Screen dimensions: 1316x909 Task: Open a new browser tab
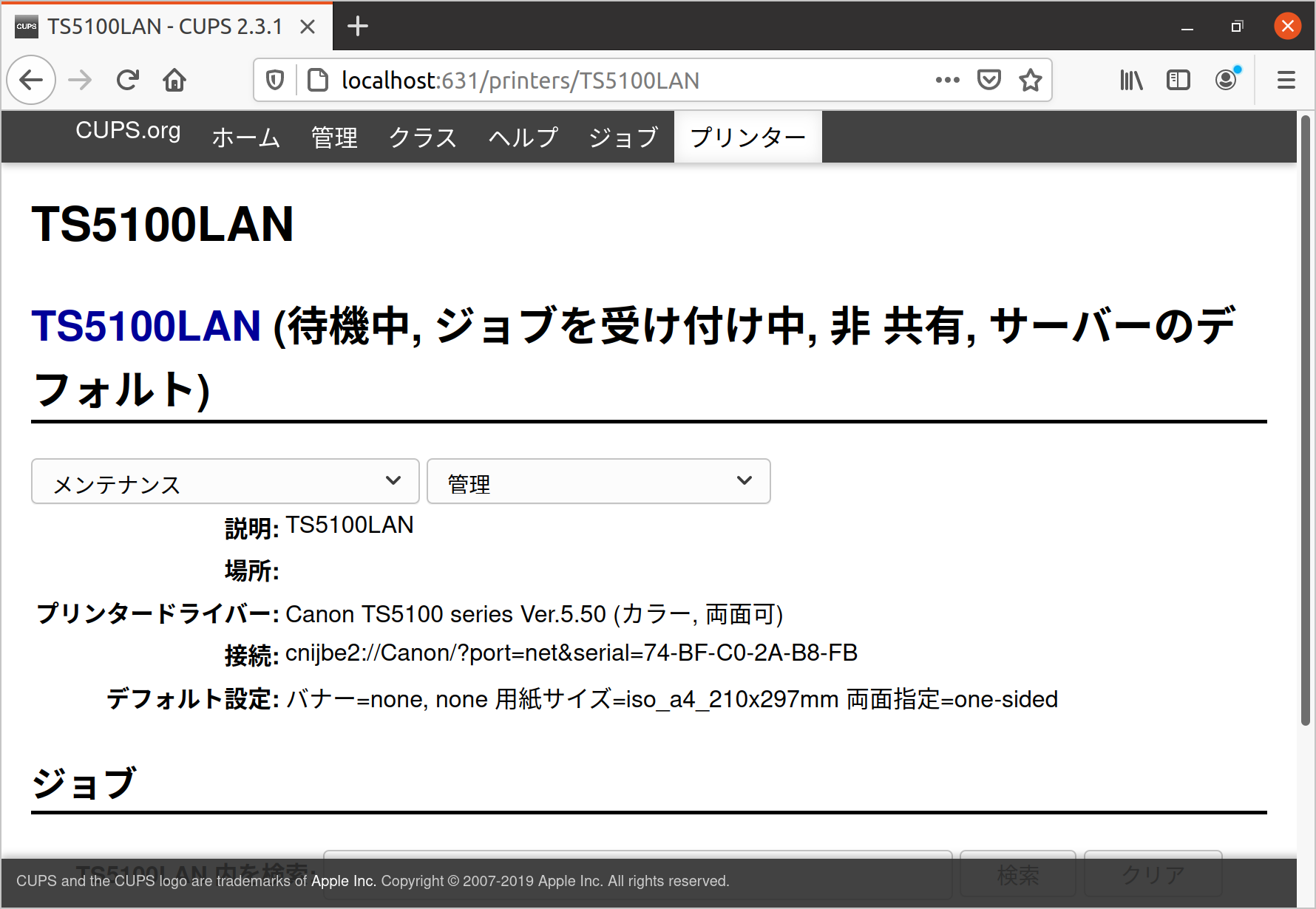[358, 27]
